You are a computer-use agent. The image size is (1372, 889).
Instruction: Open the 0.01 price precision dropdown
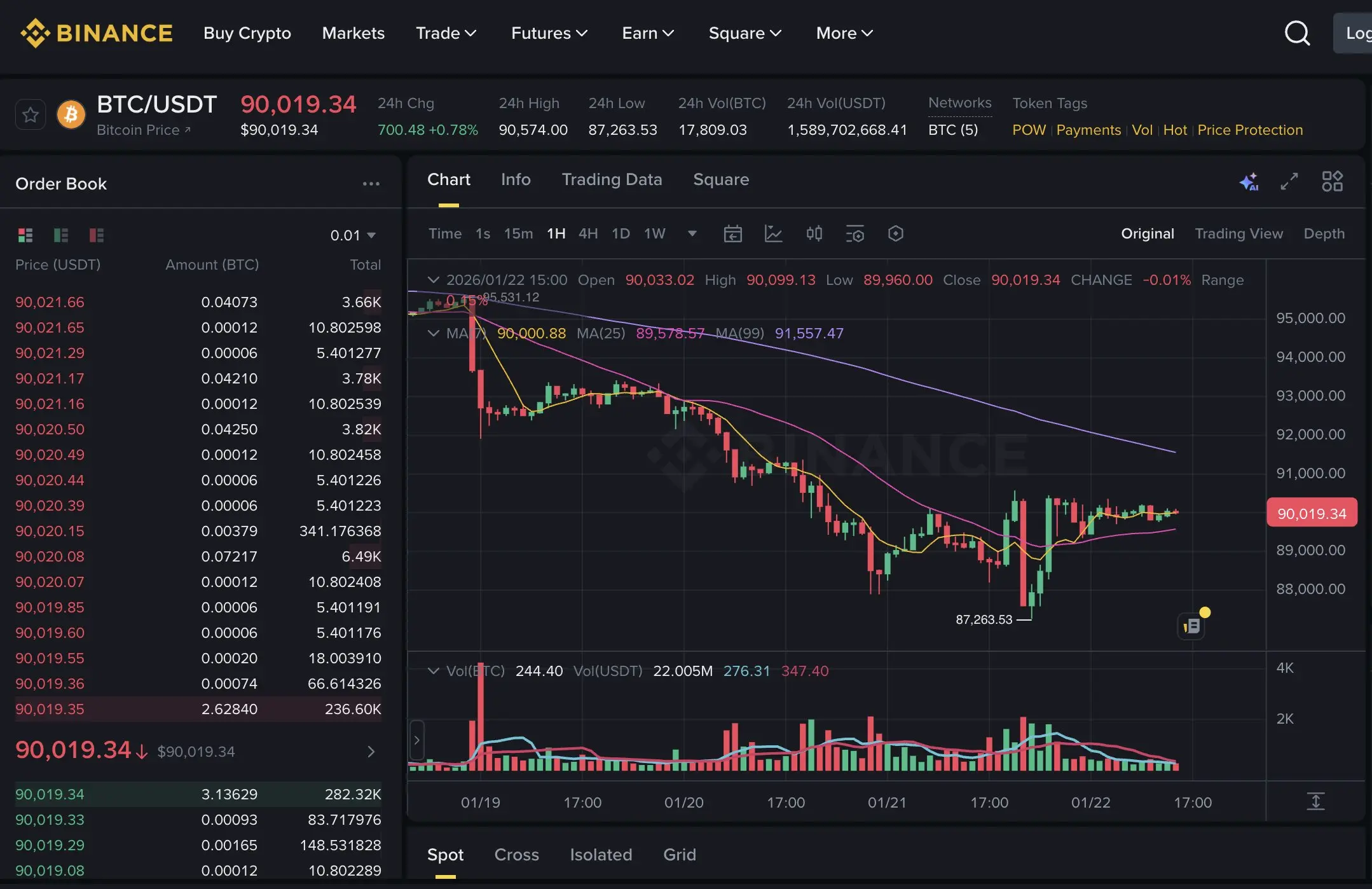(353, 236)
